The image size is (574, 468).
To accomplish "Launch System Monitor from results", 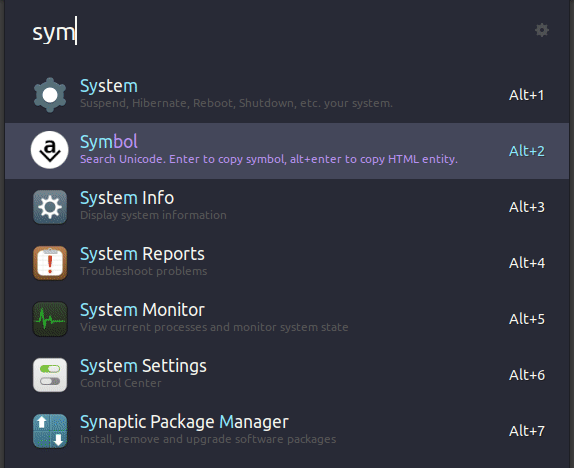I will 287,319.
